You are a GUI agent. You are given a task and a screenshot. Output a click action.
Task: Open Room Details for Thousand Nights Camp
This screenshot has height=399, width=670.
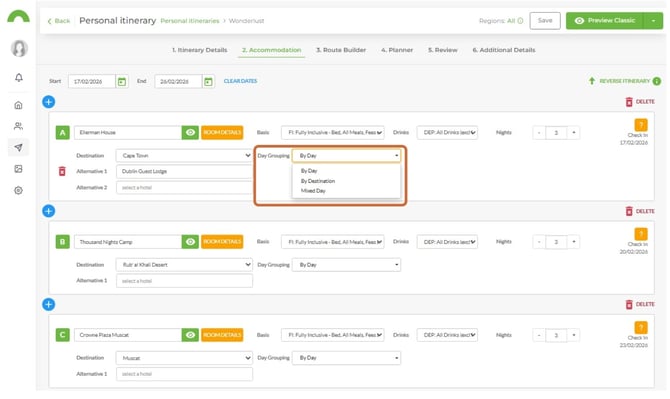click(x=222, y=242)
